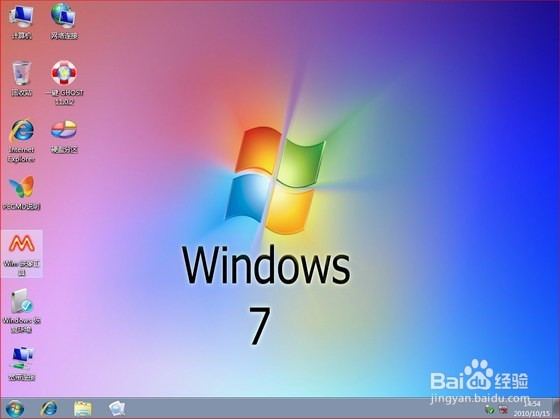Screen dimensions: 560x419
Task: Open the Computer (计算机) desktop icon
Action: [21, 21]
